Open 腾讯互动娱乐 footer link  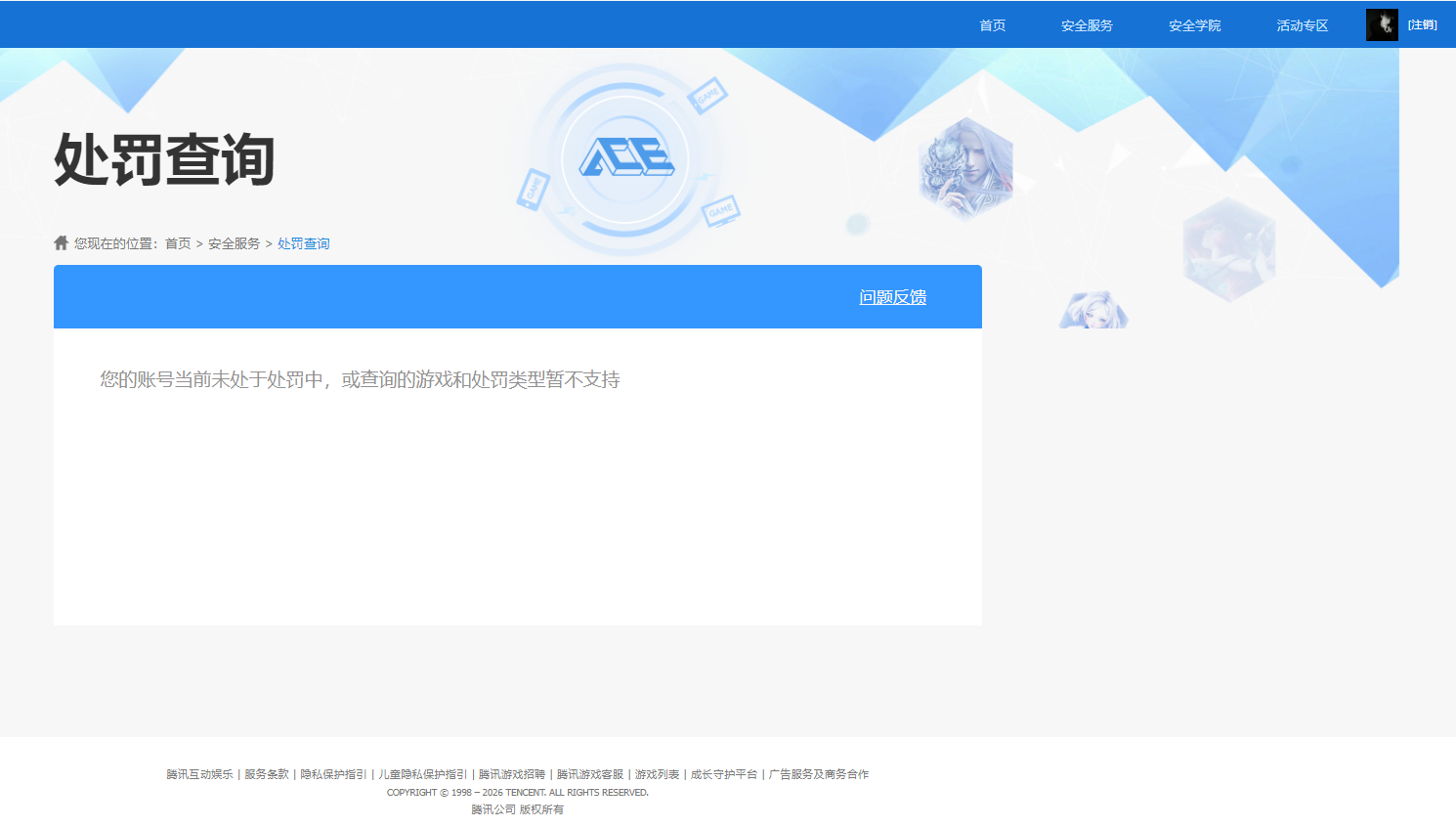(x=199, y=774)
